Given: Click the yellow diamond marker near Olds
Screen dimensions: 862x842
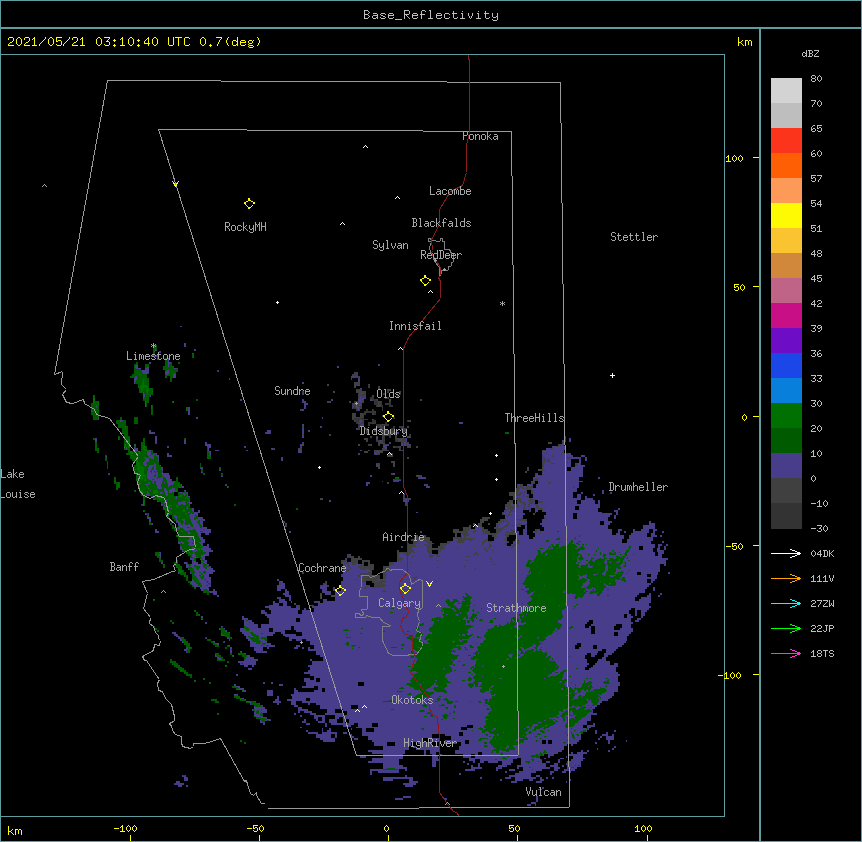Looking at the screenshot, I should point(388,417).
